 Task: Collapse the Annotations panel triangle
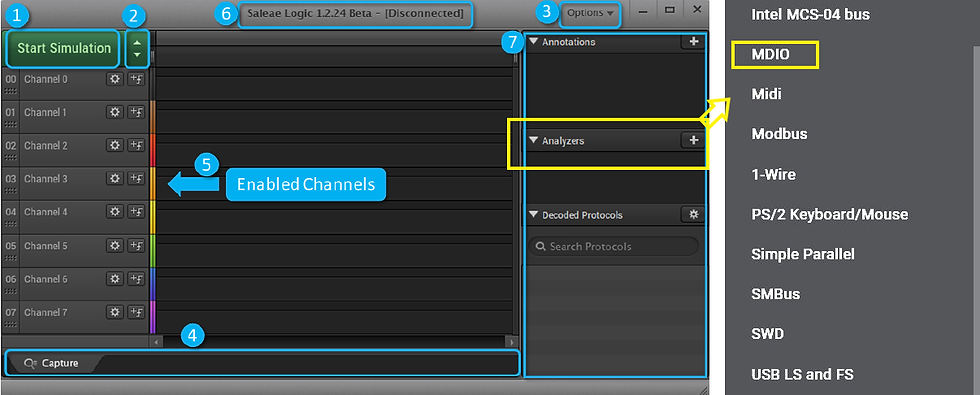[x=533, y=42]
